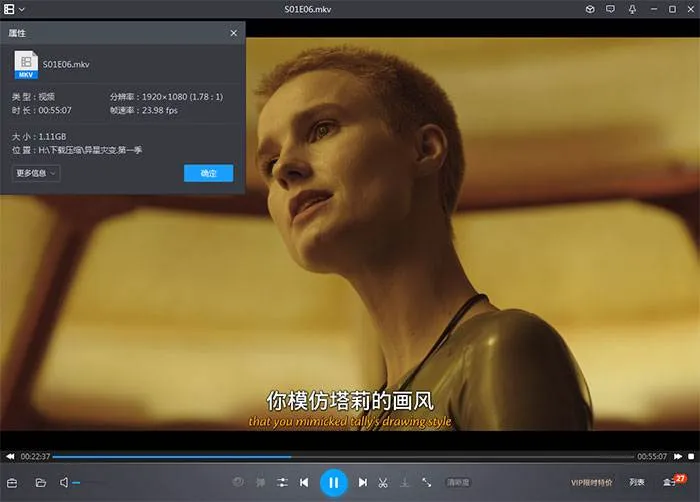Viewport: 700px width, 502px height.
Task: Go to the previous video
Action: pos(304,483)
